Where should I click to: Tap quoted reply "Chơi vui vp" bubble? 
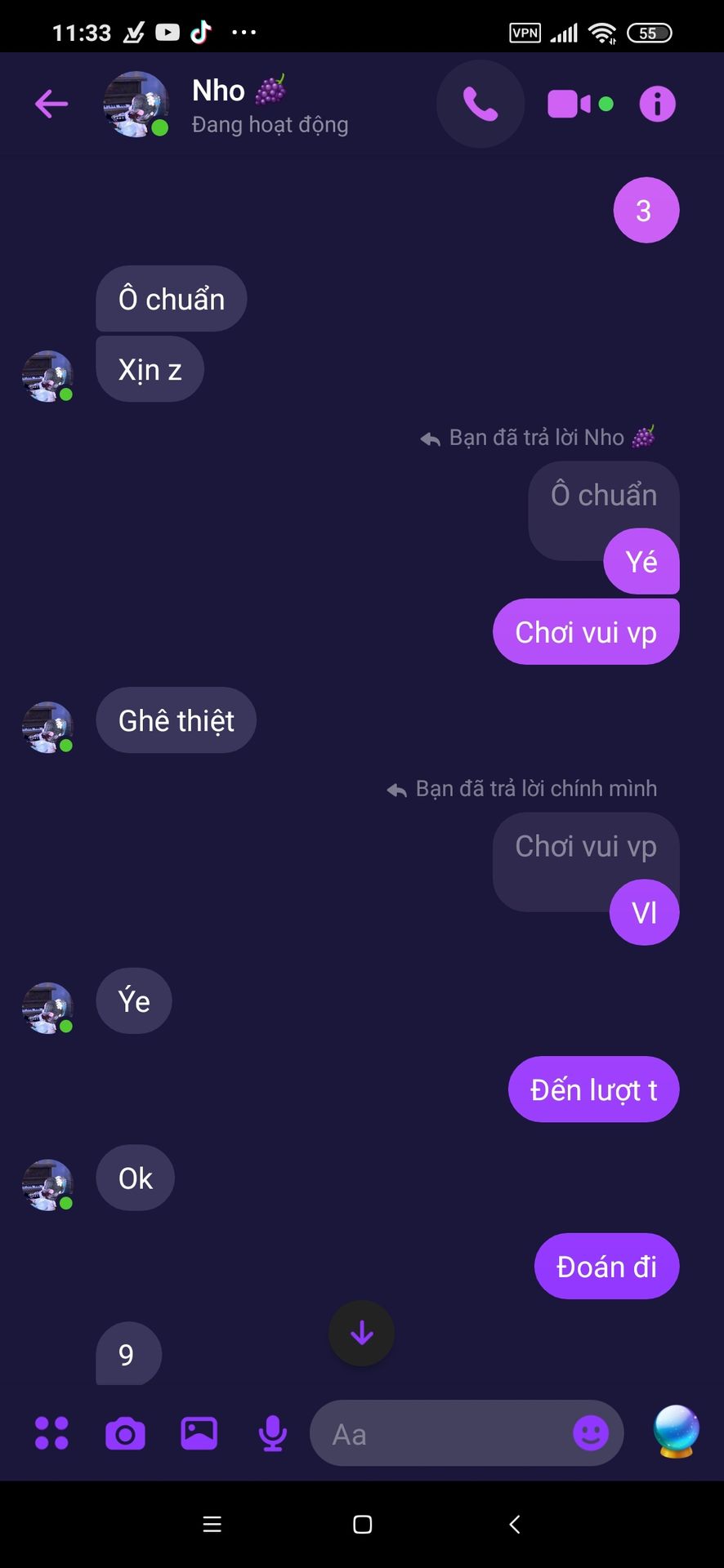586,847
